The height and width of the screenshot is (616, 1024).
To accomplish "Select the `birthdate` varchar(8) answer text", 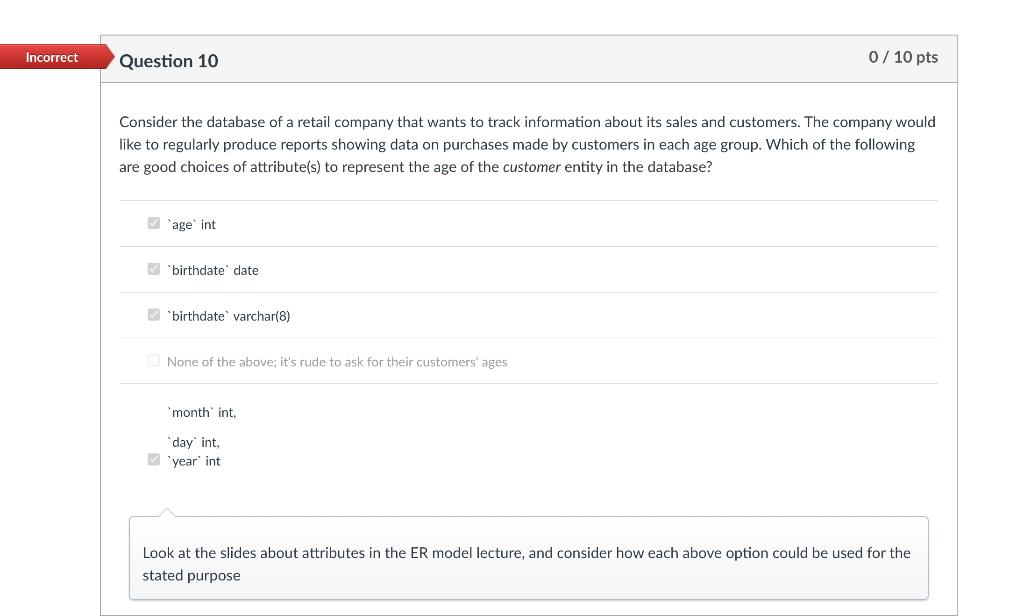I will [229, 317].
